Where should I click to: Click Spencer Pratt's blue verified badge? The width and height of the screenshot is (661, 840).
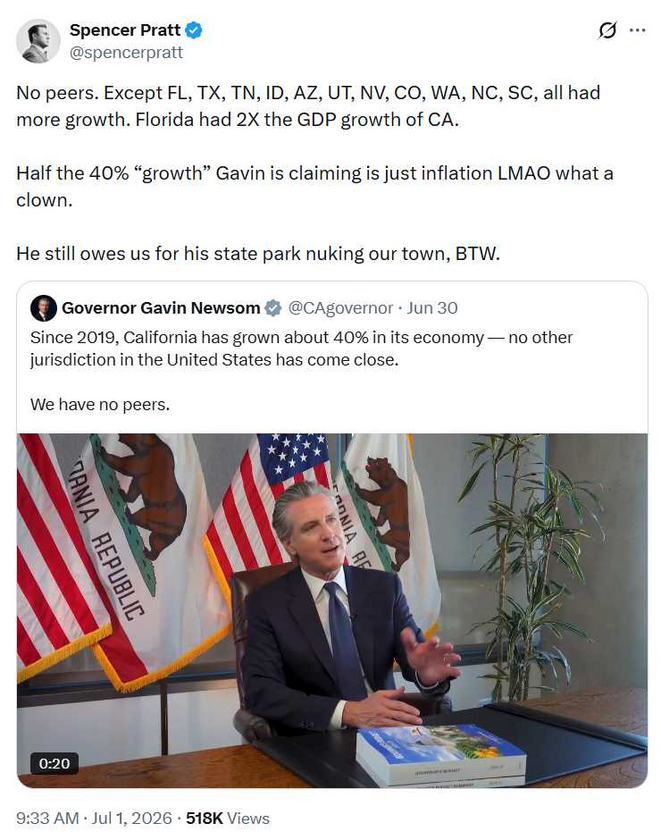click(x=193, y=31)
